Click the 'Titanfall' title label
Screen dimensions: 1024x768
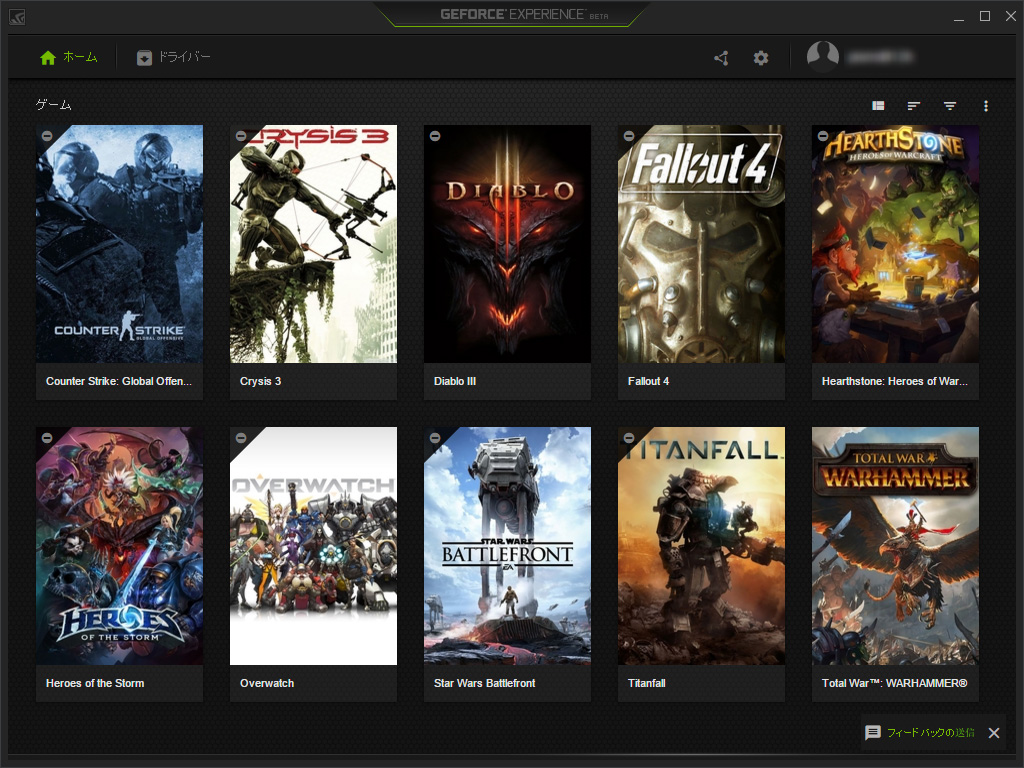point(647,683)
